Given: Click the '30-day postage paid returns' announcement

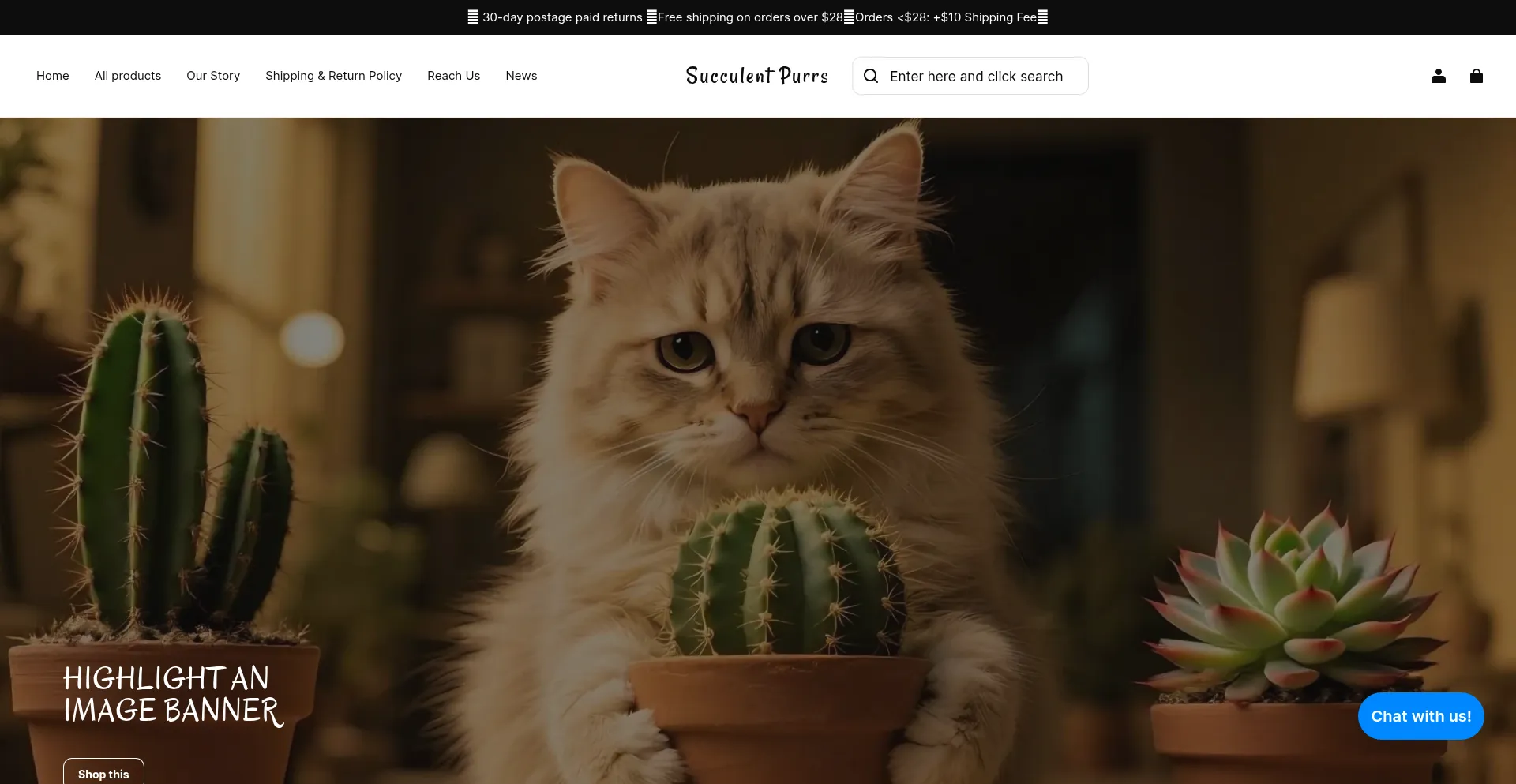Looking at the screenshot, I should (x=562, y=17).
